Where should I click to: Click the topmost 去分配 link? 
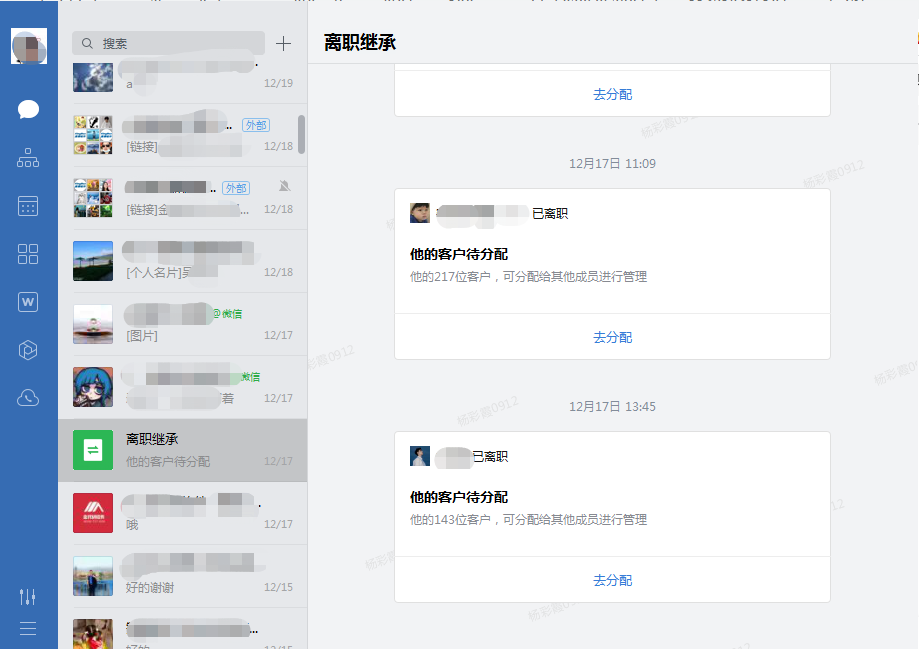pyautogui.click(x=612, y=94)
